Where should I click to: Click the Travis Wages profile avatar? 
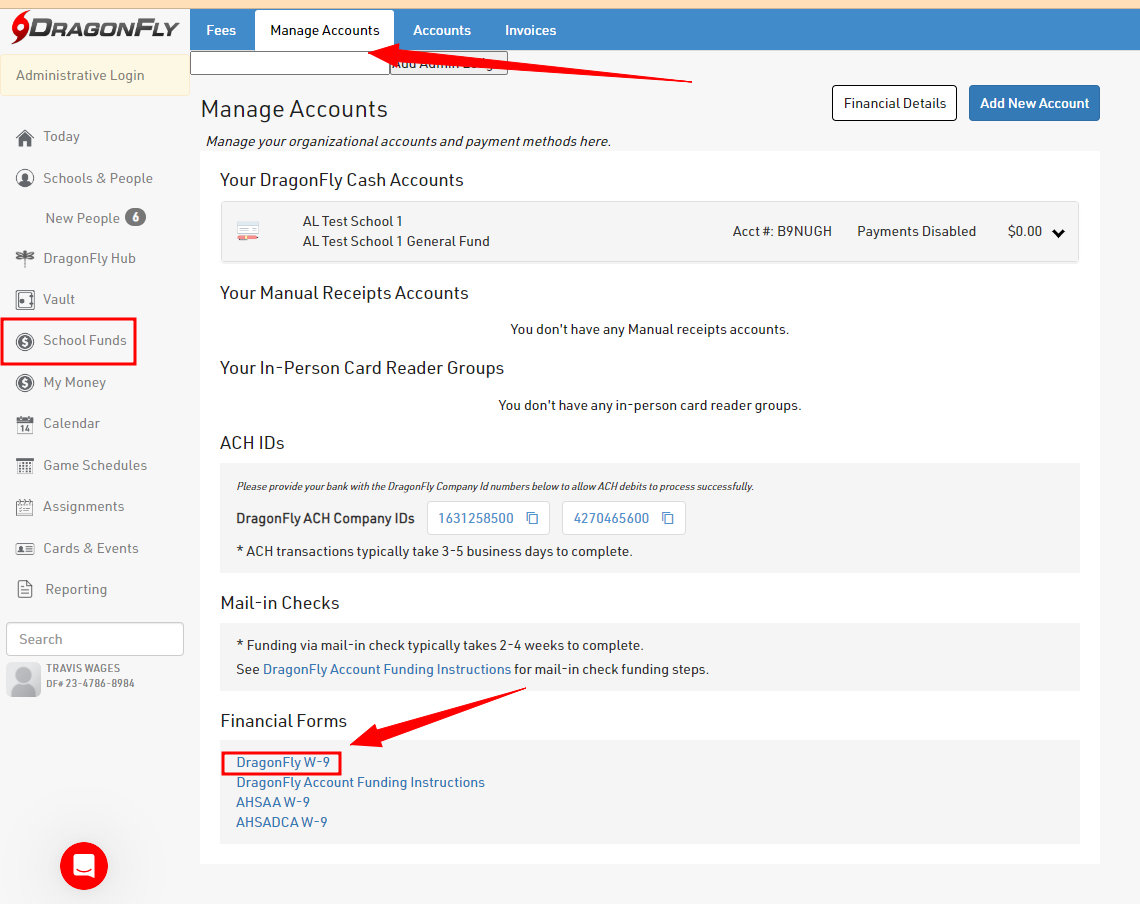(24, 678)
